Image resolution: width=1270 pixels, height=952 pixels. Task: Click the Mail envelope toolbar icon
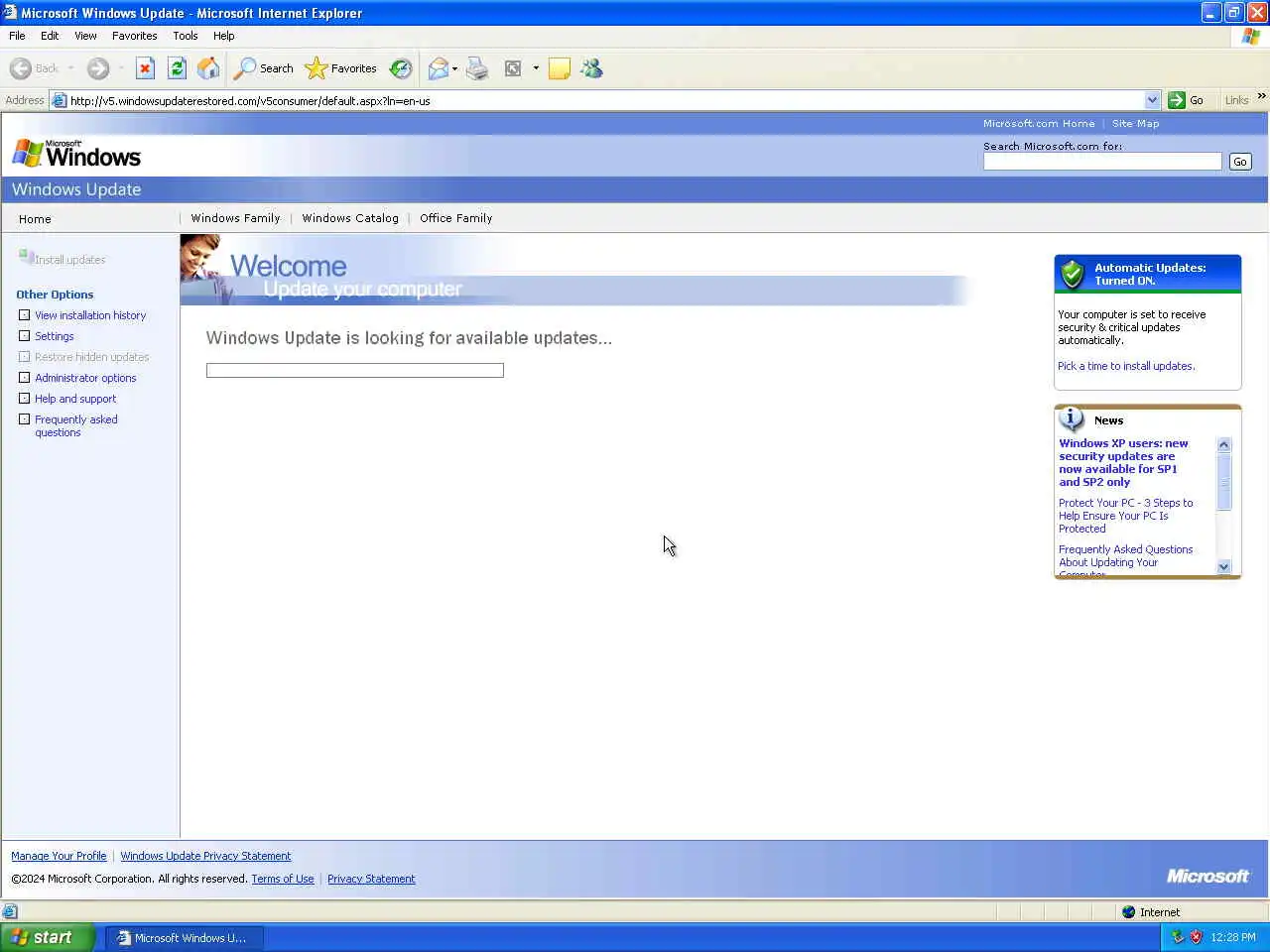click(438, 68)
